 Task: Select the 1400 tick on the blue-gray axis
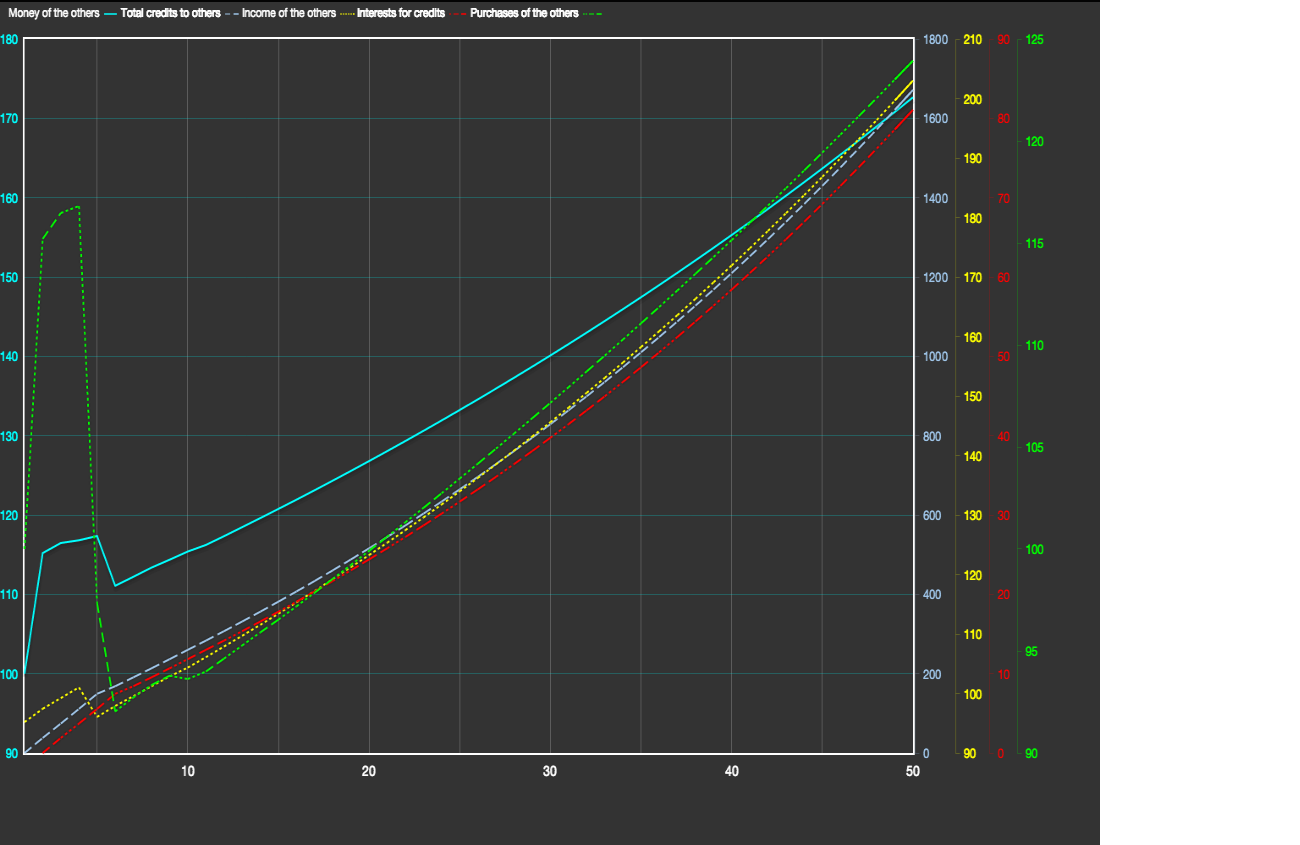tap(935, 198)
